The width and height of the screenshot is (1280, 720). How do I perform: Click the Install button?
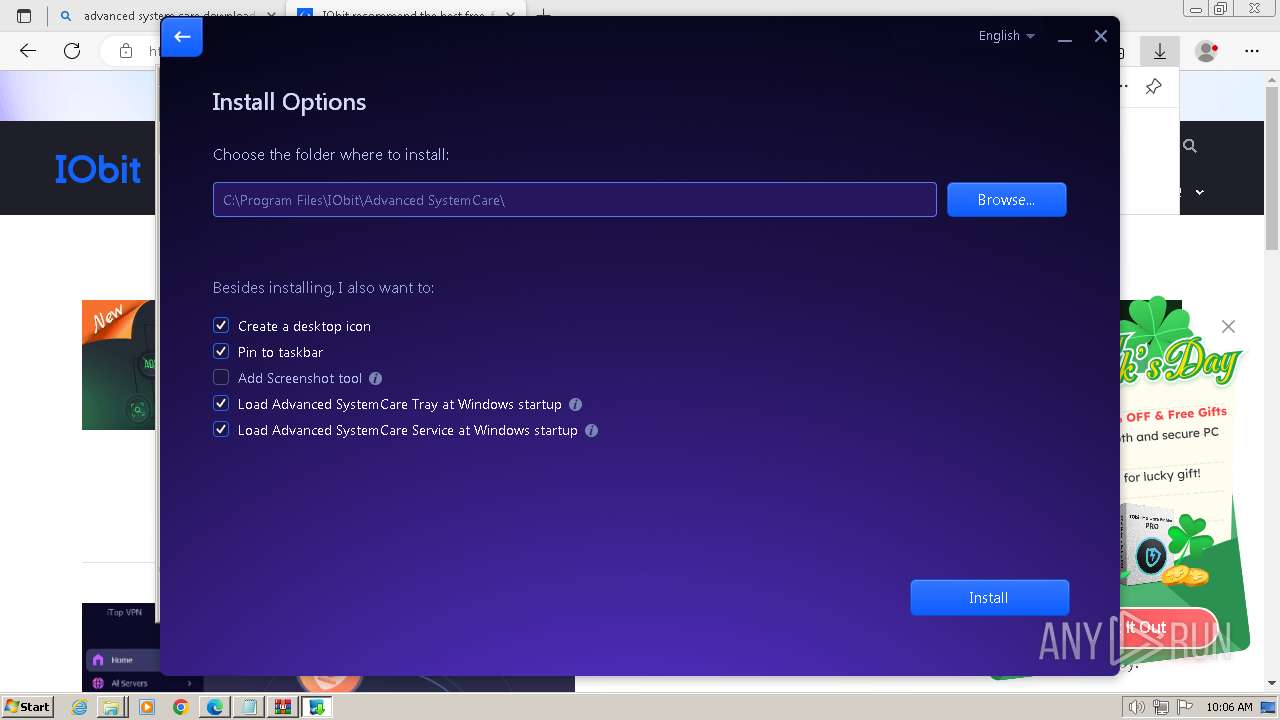click(989, 598)
